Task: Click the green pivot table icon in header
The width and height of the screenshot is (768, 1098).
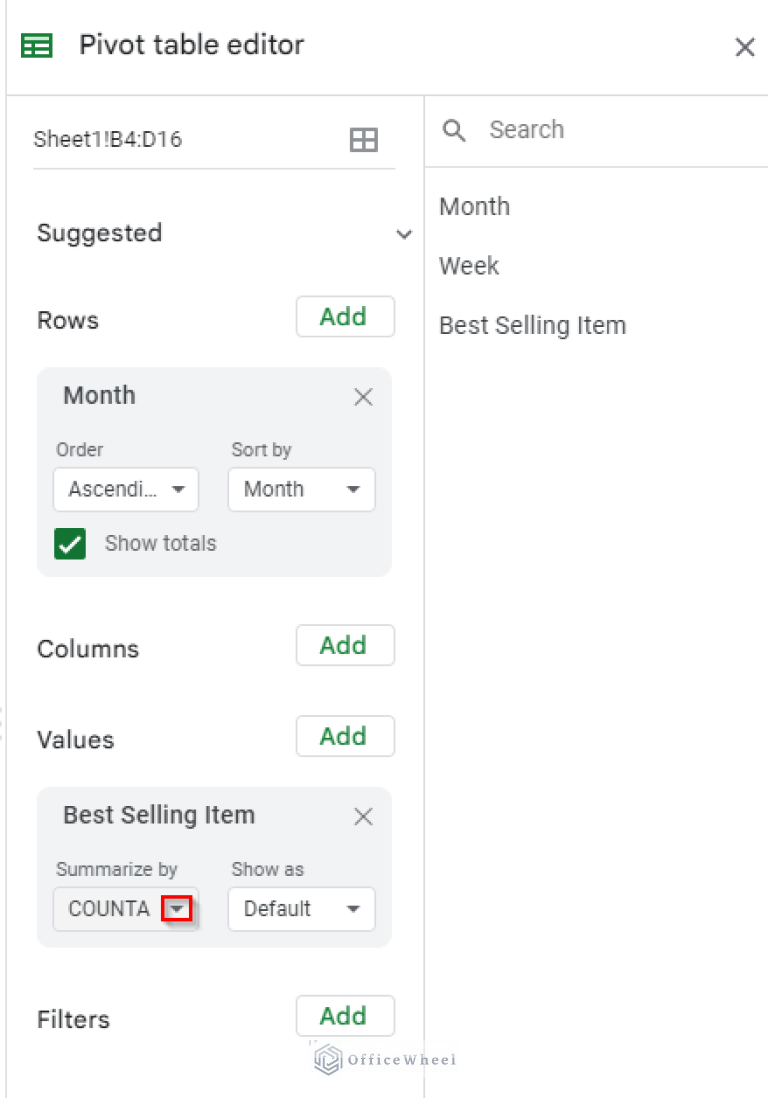Action: click(x=36, y=45)
